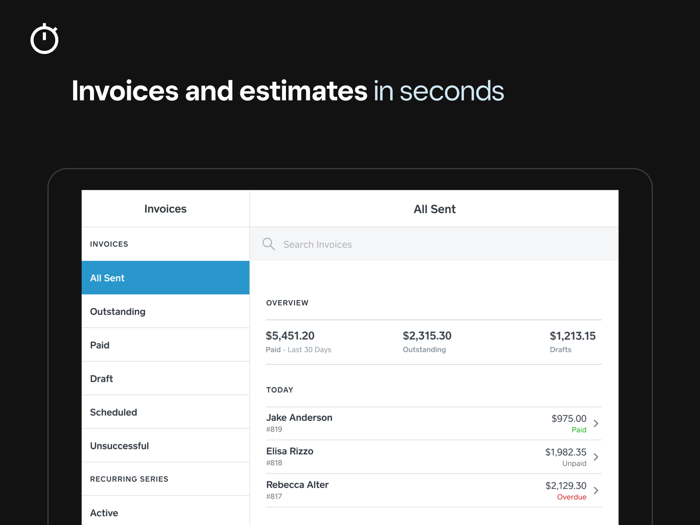Open Elisa Rizzo invoice chevron
This screenshot has height=525, width=700.
tap(596, 457)
